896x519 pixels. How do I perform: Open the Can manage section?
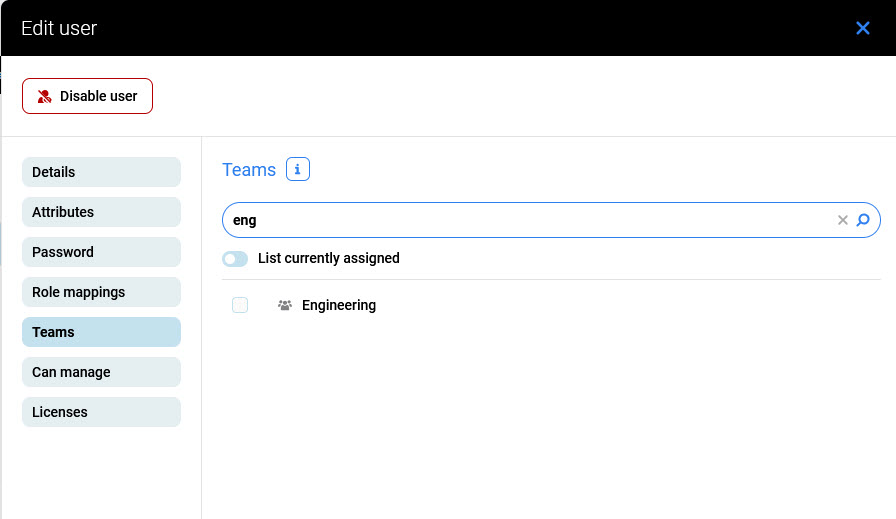point(101,372)
